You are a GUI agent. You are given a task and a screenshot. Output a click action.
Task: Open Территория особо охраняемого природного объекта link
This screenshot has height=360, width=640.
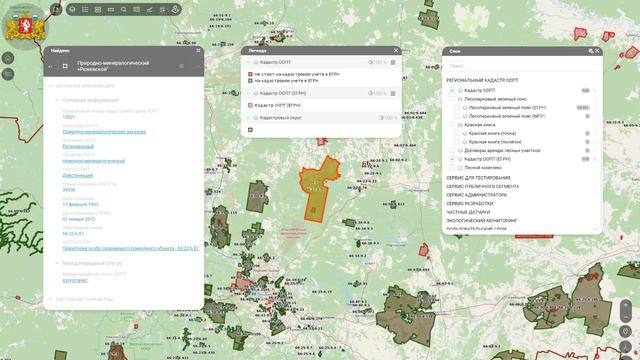coord(131,248)
